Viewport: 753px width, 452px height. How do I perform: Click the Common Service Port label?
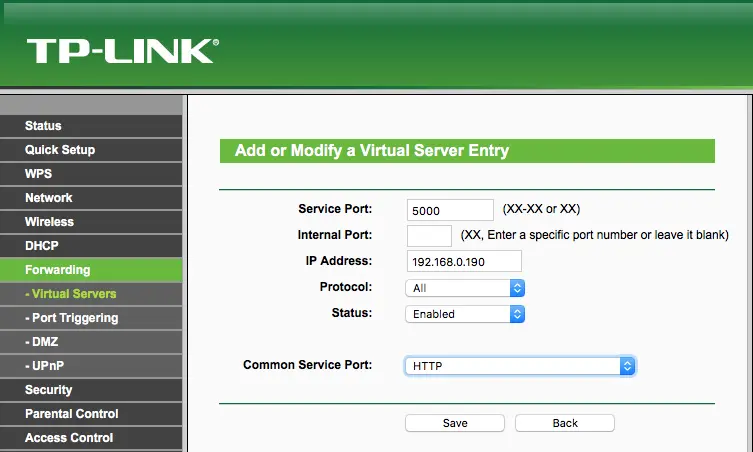(x=307, y=365)
